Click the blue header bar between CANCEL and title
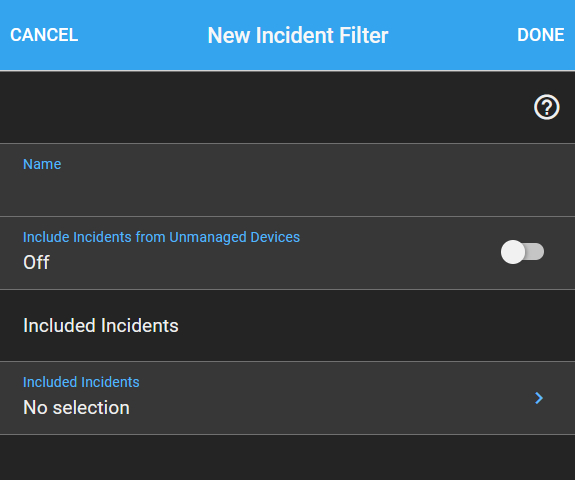 (x=143, y=35)
